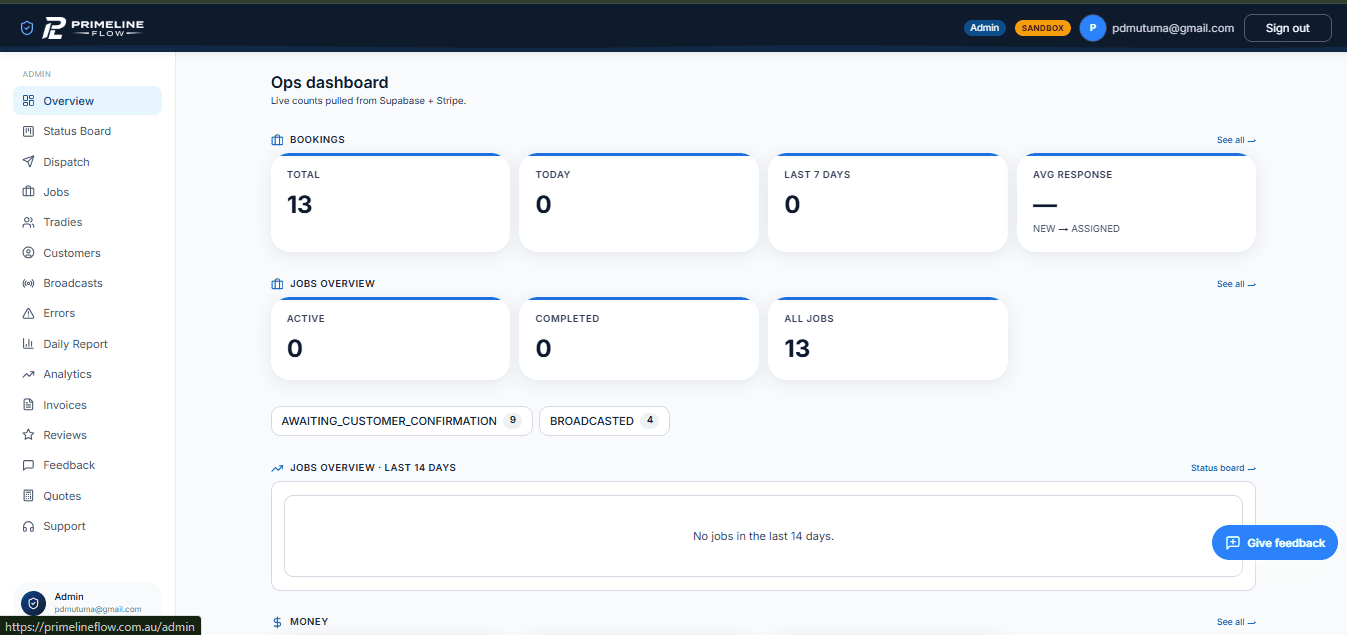This screenshot has height=635, width=1347.
Task: Click the Errors warning triangle icon
Action: [x=28, y=313]
